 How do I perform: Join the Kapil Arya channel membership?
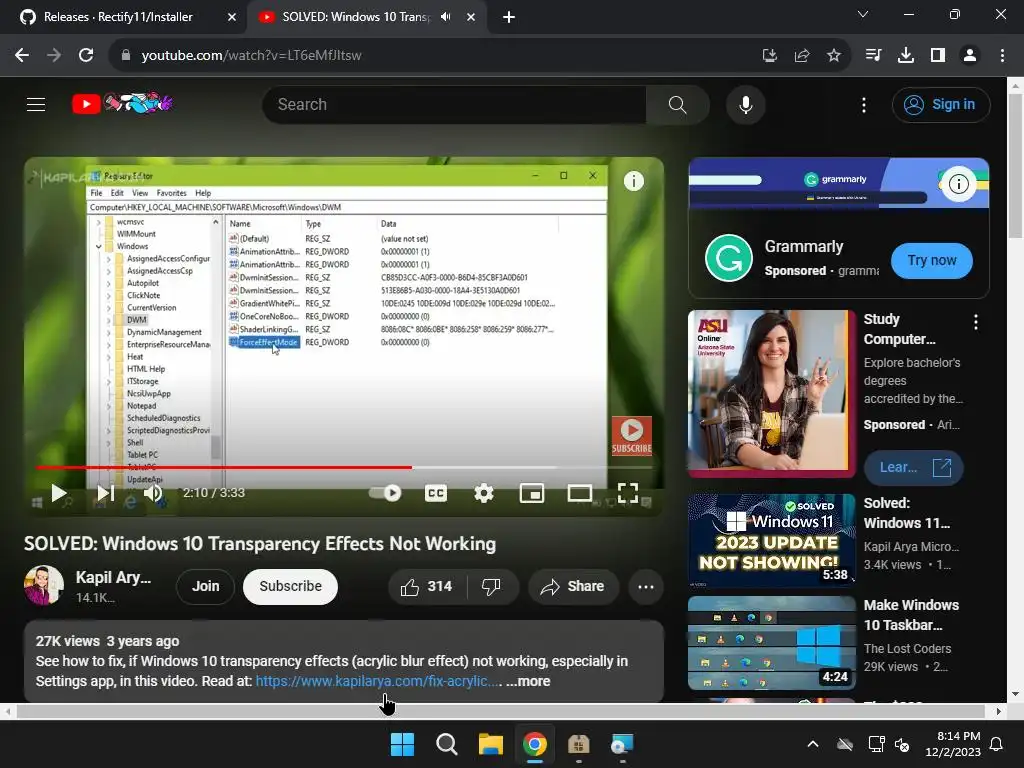[205, 586]
